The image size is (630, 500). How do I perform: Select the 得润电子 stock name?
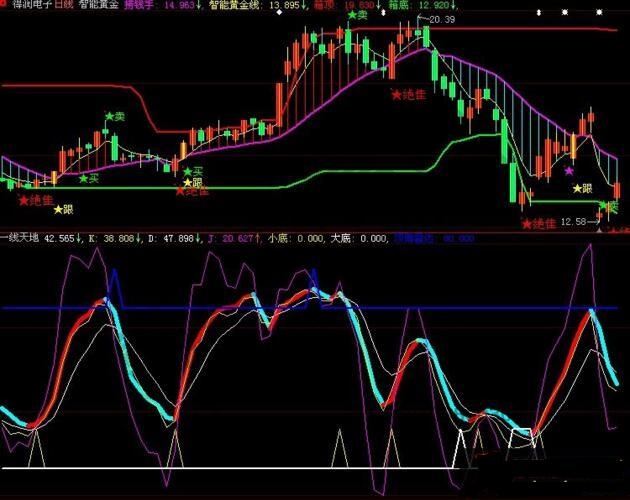coord(20,5)
